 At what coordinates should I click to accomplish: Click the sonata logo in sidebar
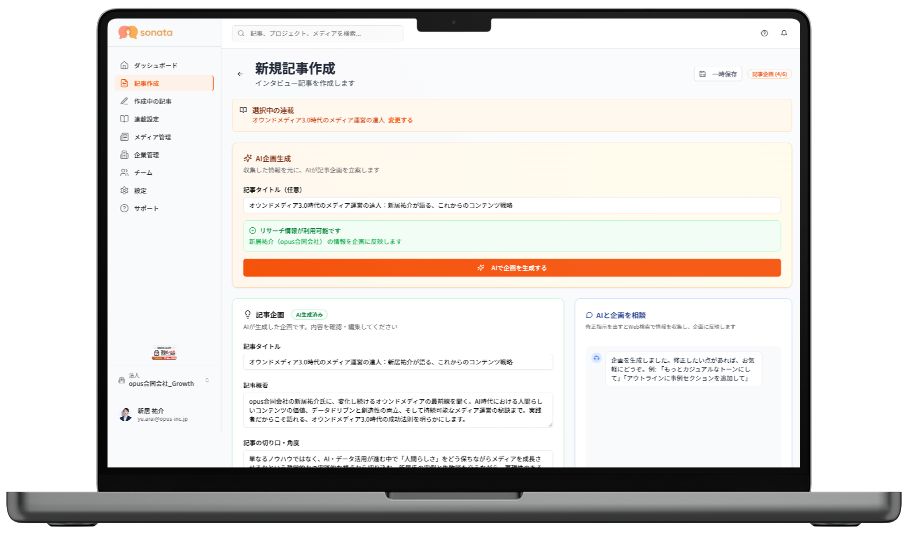145,33
